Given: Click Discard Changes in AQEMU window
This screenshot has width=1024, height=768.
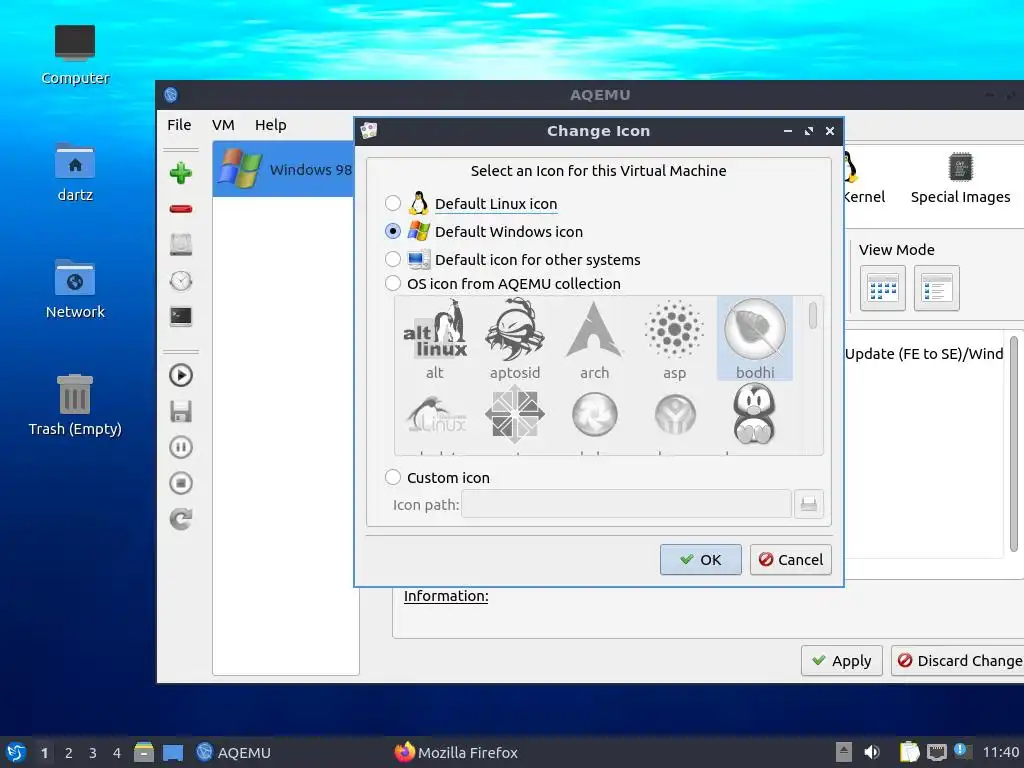Looking at the screenshot, I should tap(958, 661).
